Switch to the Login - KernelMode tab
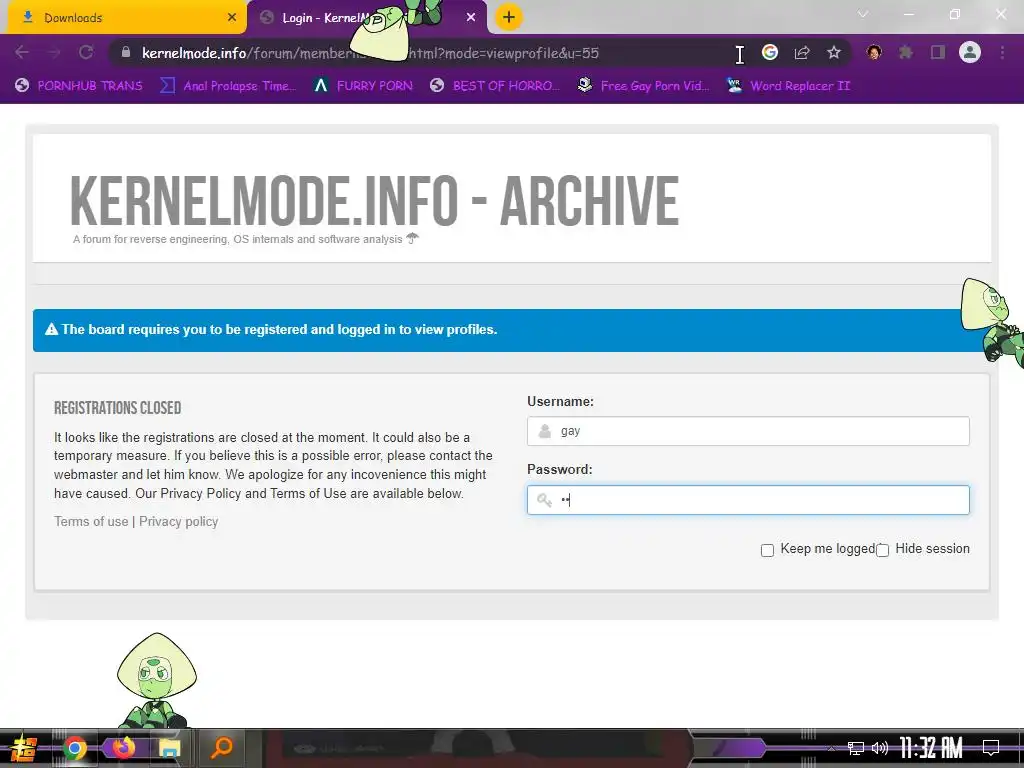 (x=368, y=18)
